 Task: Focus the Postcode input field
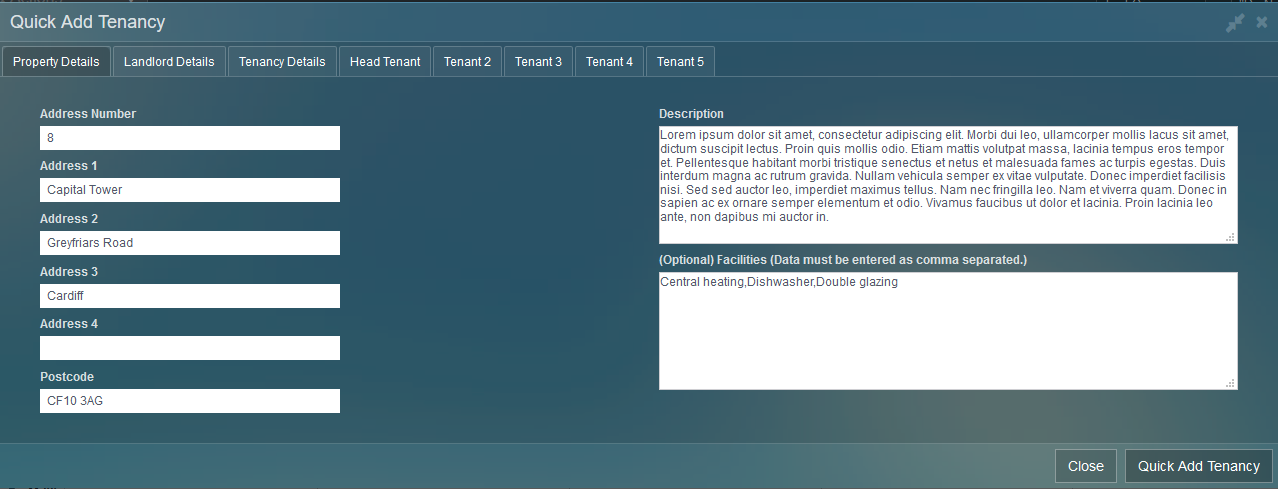coord(190,401)
